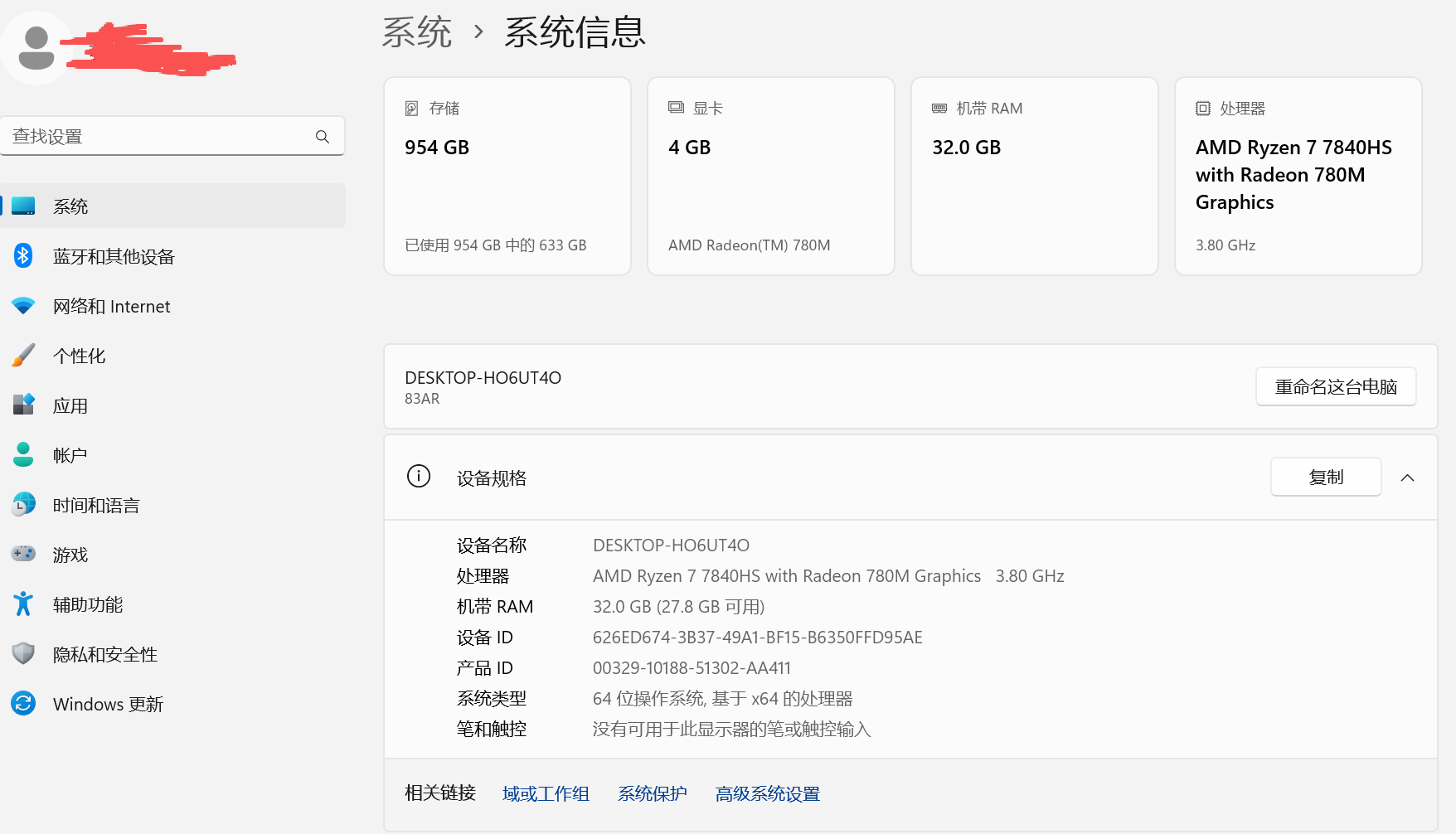This screenshot has height=834, width=1456.
Task: Click 已使用 954 GB 中的 633 GB text
Action: pyautogui.click(x=496, y=245)
